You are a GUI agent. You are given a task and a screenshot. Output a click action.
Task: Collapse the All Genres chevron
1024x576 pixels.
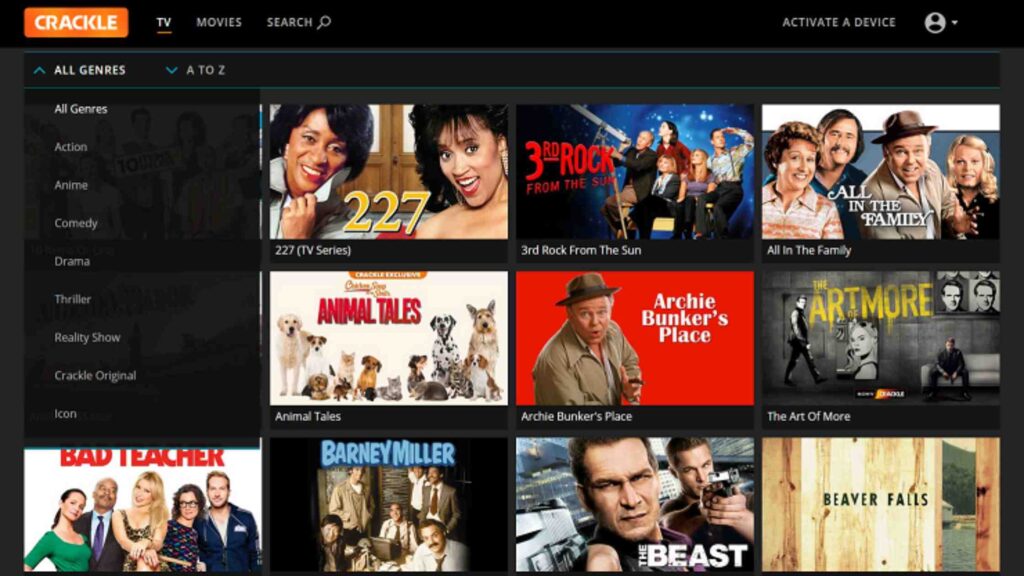pos(39,70)
